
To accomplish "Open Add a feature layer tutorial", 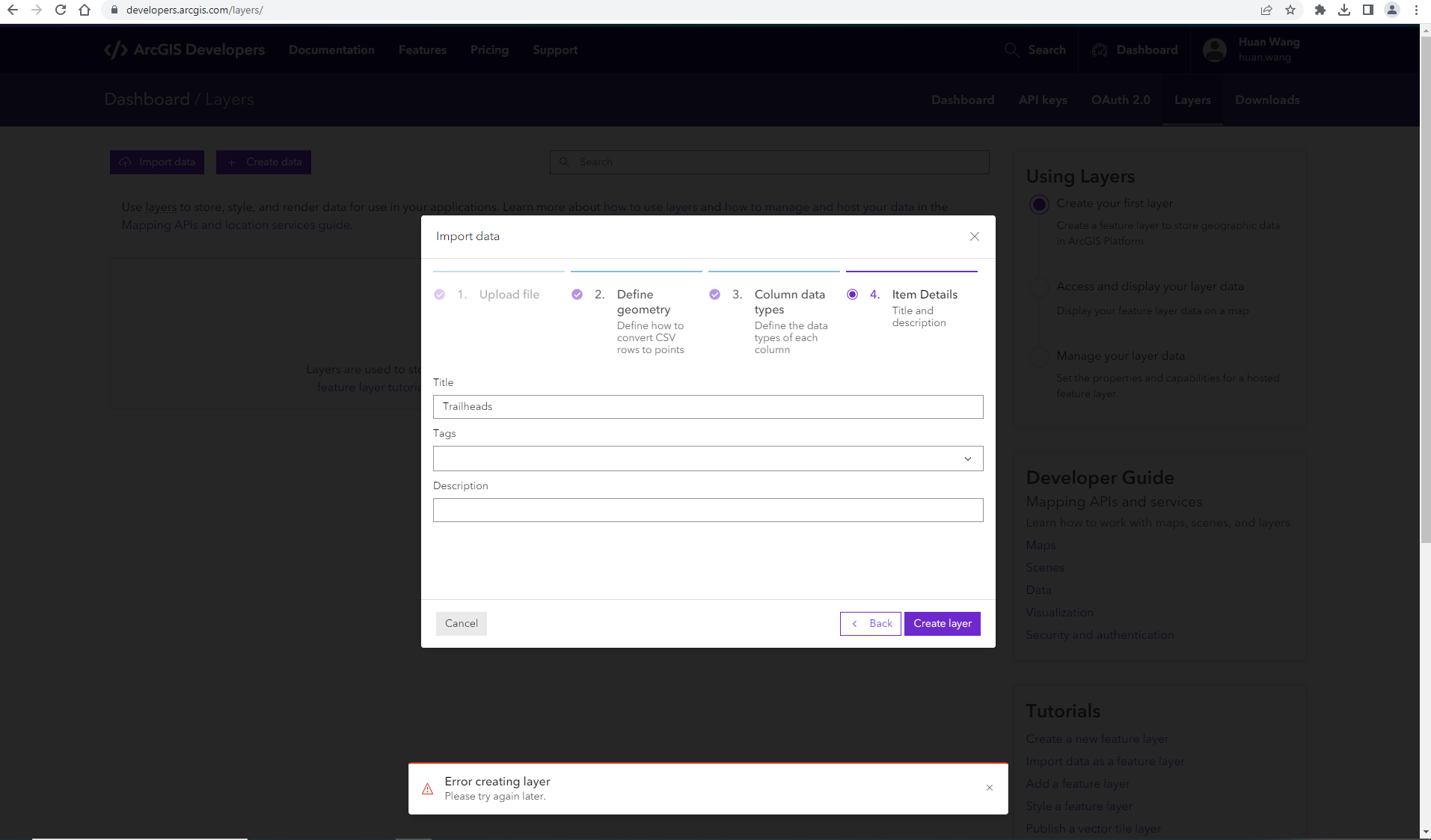I will coord(1078,784).
